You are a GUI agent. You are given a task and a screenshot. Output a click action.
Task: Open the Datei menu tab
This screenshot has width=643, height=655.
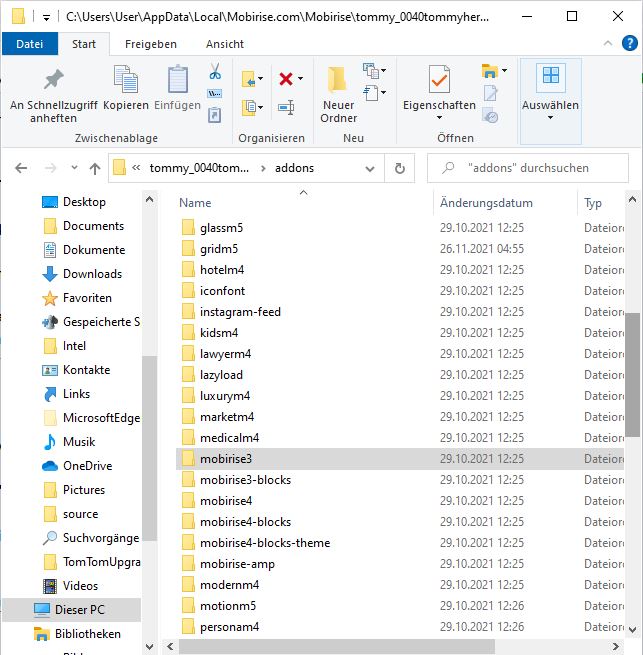(x=30, y=44)
